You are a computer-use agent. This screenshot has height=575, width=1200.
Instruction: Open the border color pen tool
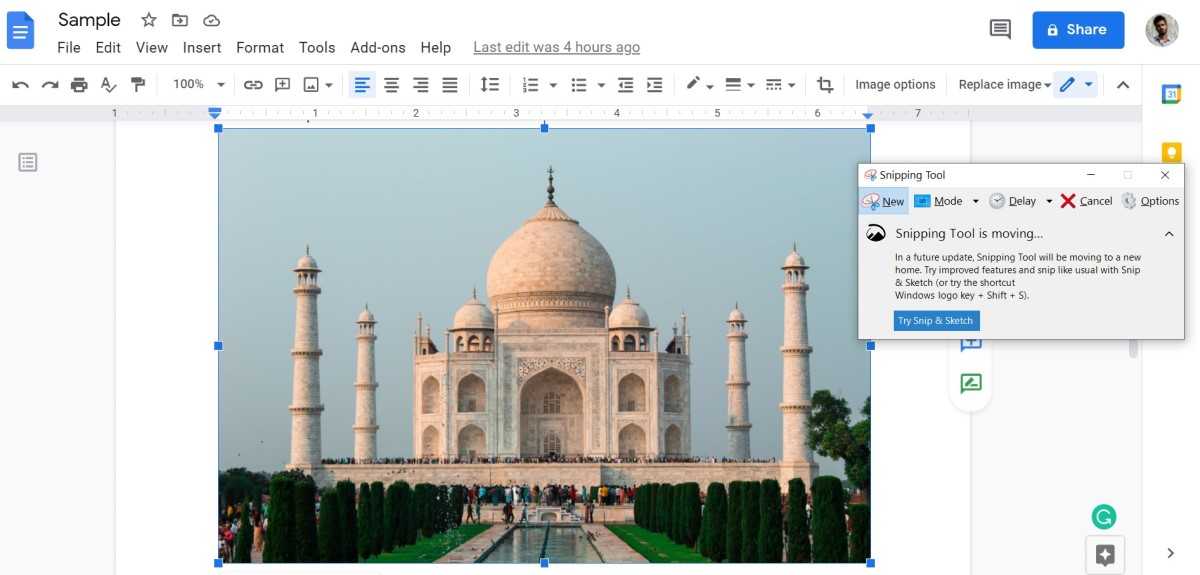(x=693, y=85)
